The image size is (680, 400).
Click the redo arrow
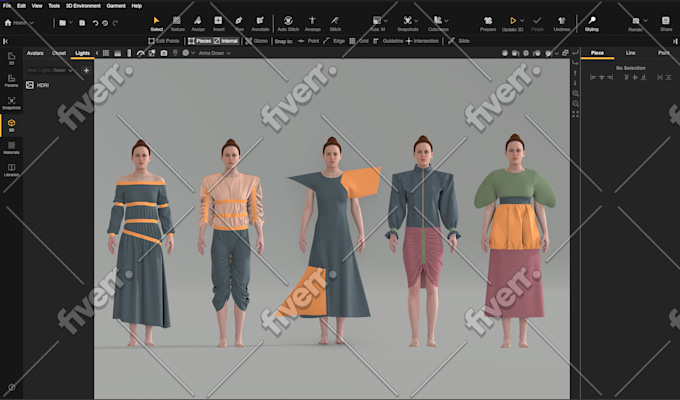[x=115, y=23]
